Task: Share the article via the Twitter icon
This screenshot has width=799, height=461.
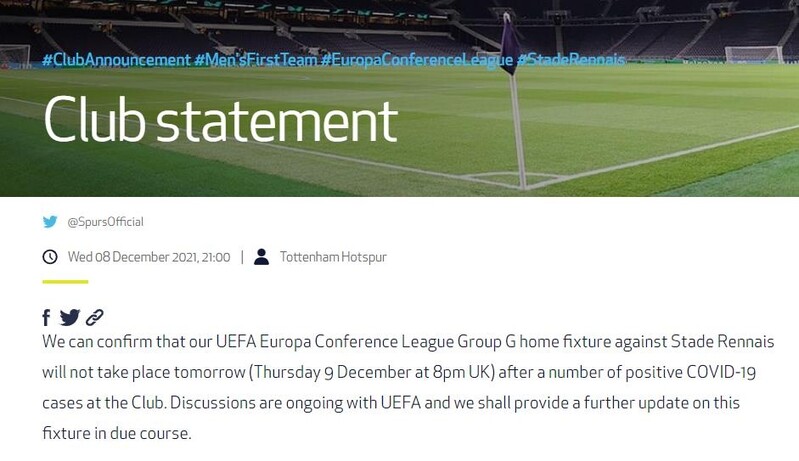Action: click(69, 318)
